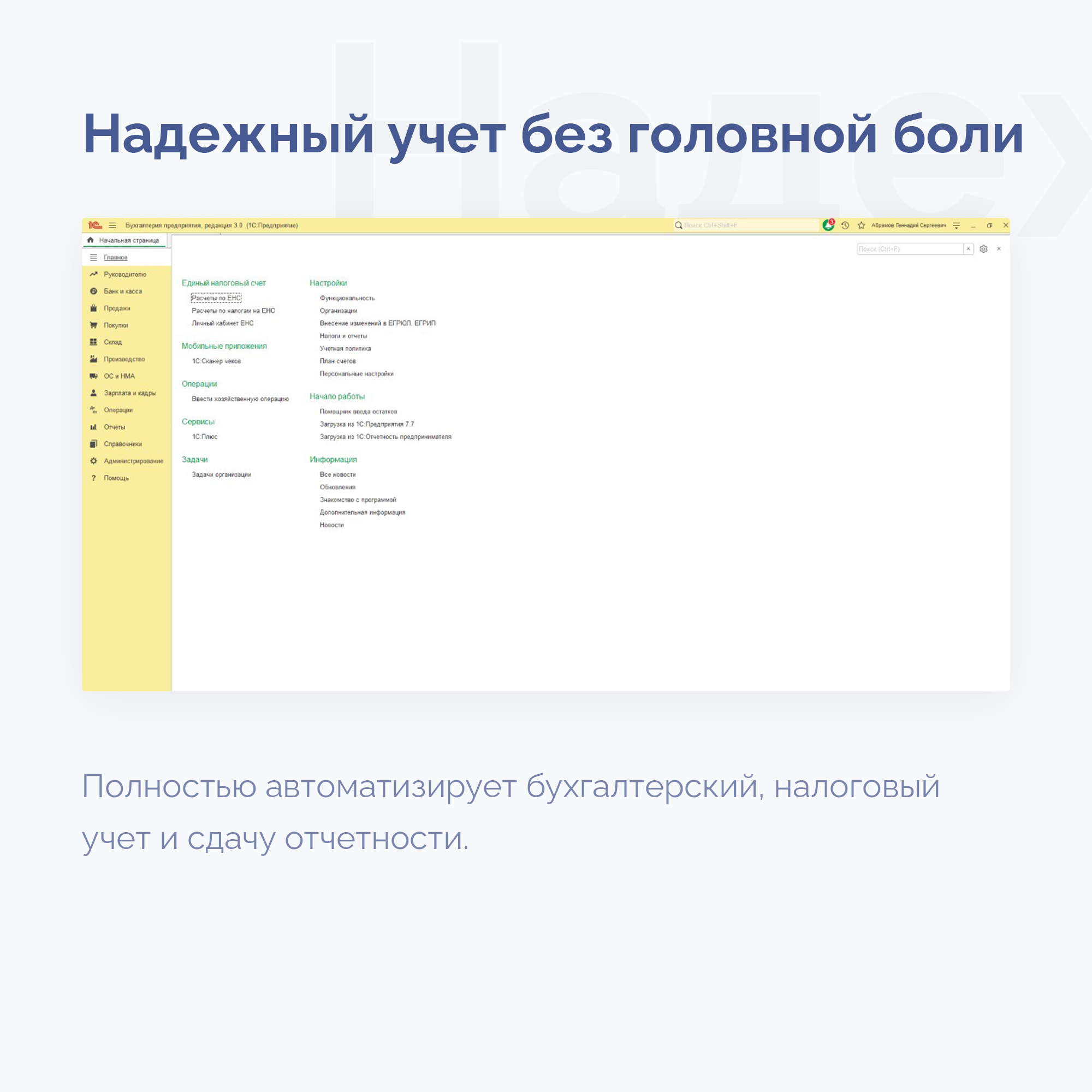This screenshot has height=1092, width=1092.
Task: Open Учетная политика link
Action: click(x=346, y=349)
